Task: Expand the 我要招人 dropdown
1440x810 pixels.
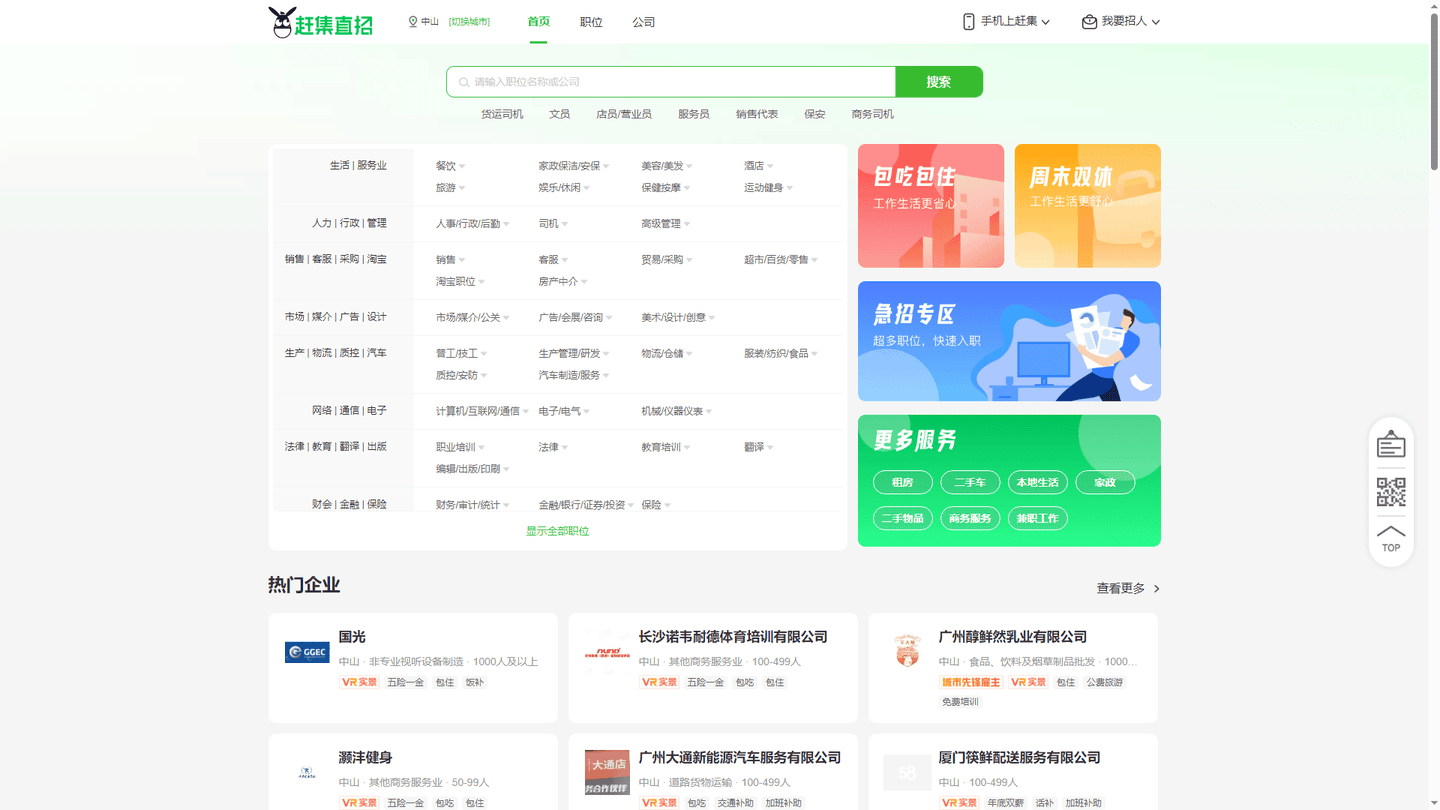Action: point(1156,22)
